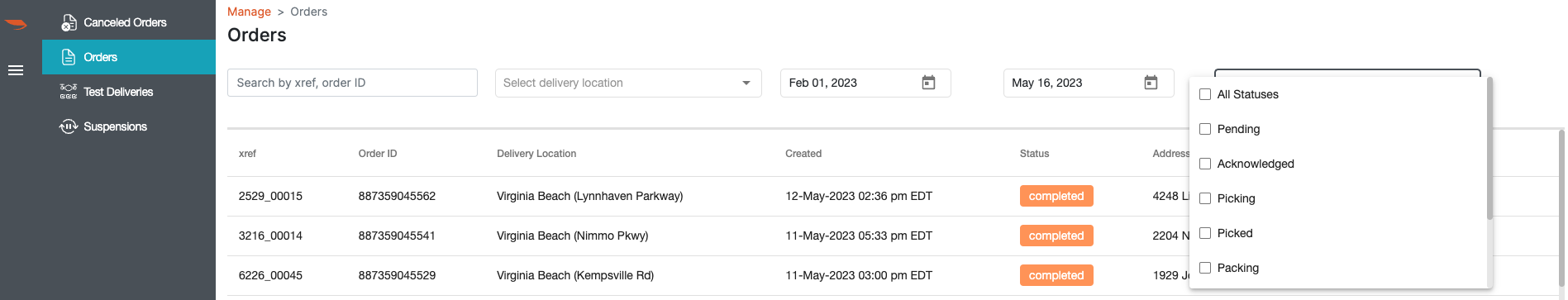This screenshot has width=1568, height=300.
Task: Click the orange logo icon in the sidebar
Action: point(16,25)
